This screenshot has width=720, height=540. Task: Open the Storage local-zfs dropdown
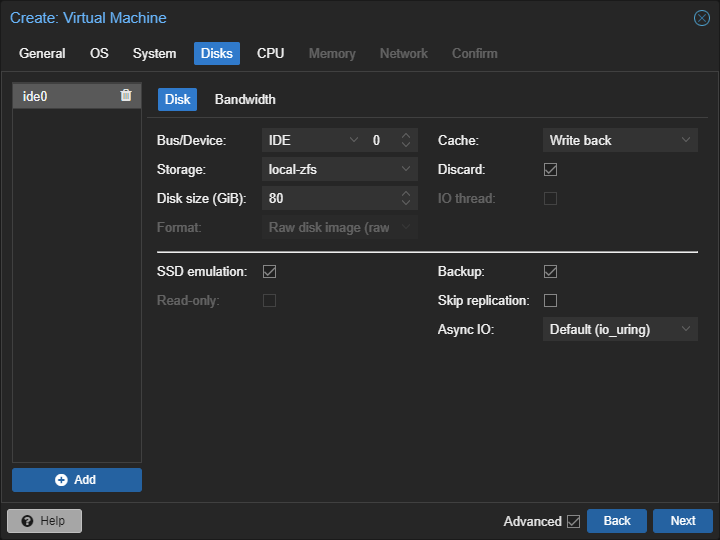coord(406,169)
